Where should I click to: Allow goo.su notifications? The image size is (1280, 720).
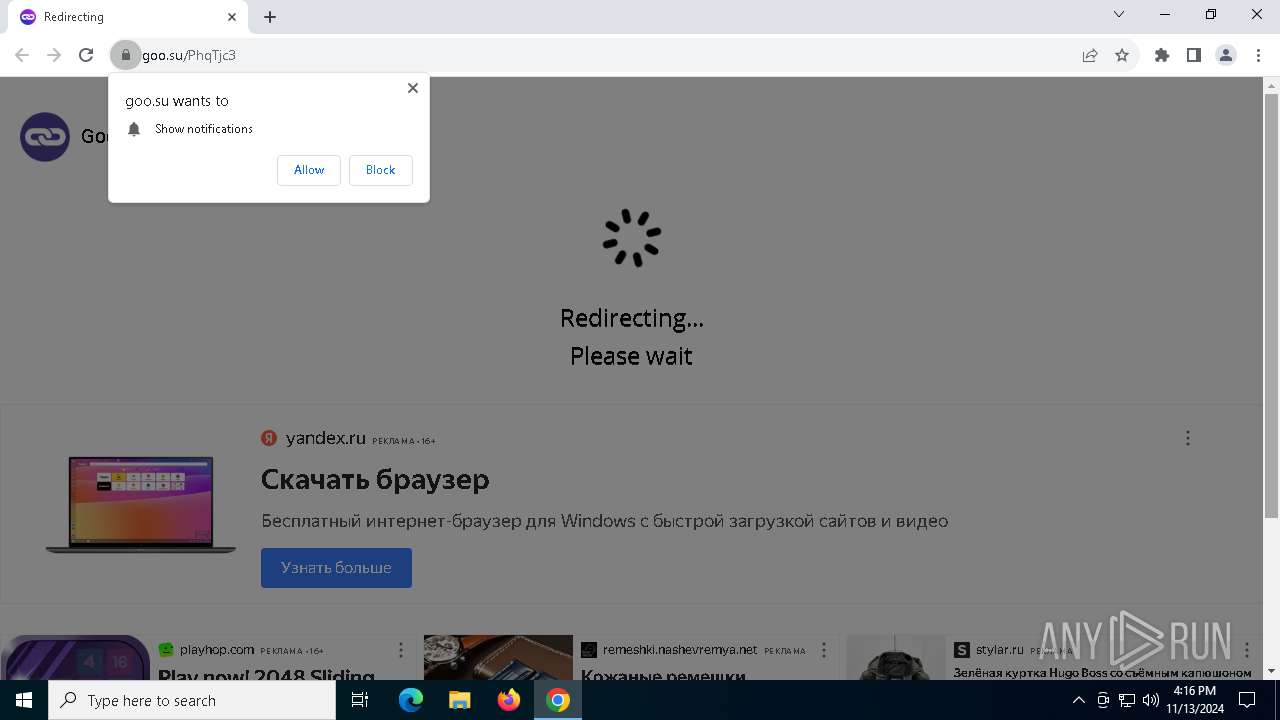click(309, 170)
